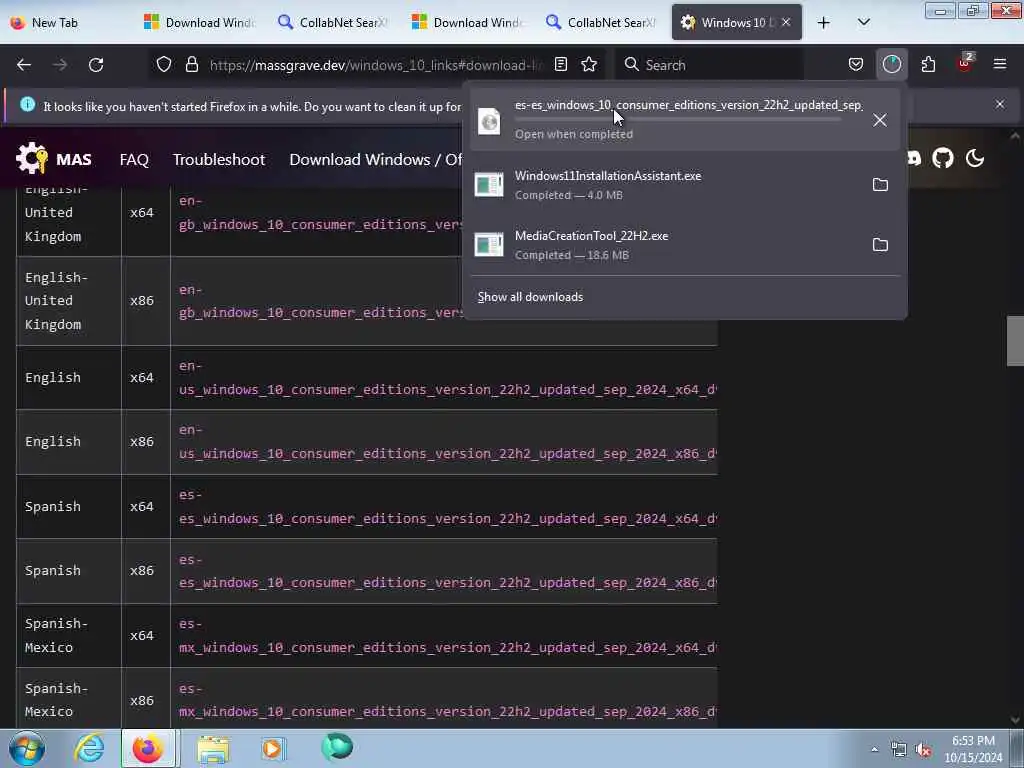Launch Internet Explorer from taskbar
The image size is (1024, 768).
point(89,748)
